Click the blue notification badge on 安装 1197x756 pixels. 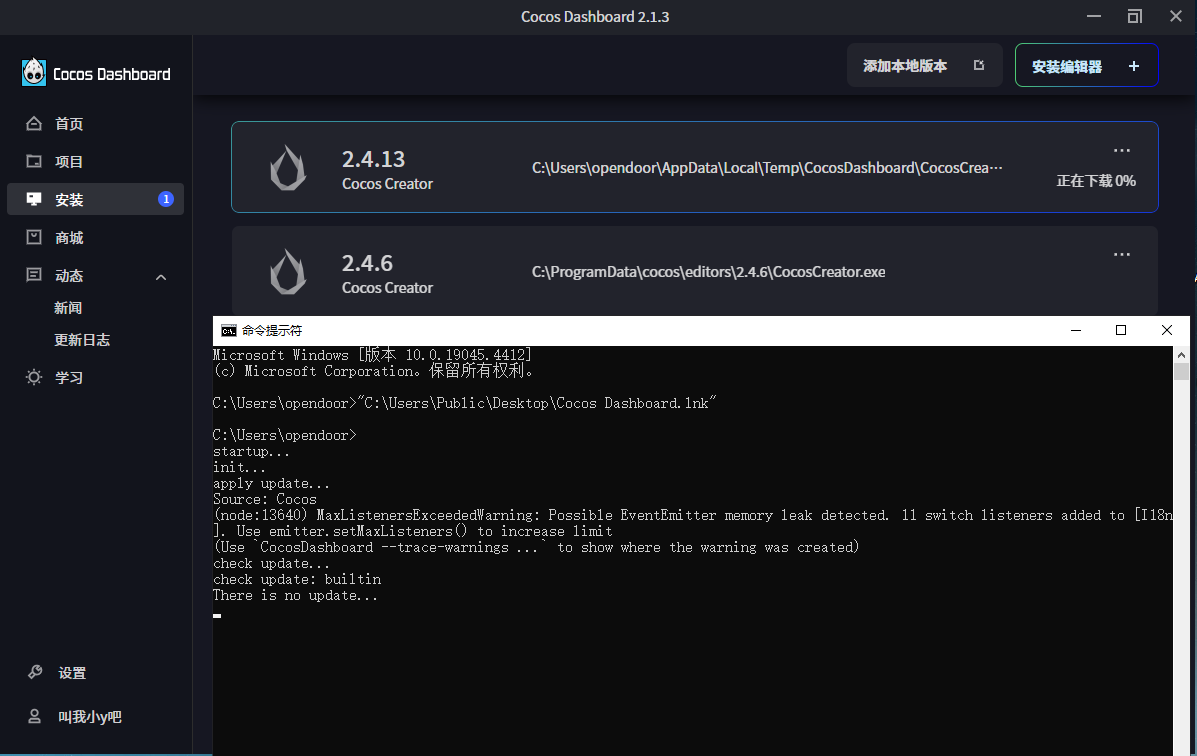click(166, 199)
